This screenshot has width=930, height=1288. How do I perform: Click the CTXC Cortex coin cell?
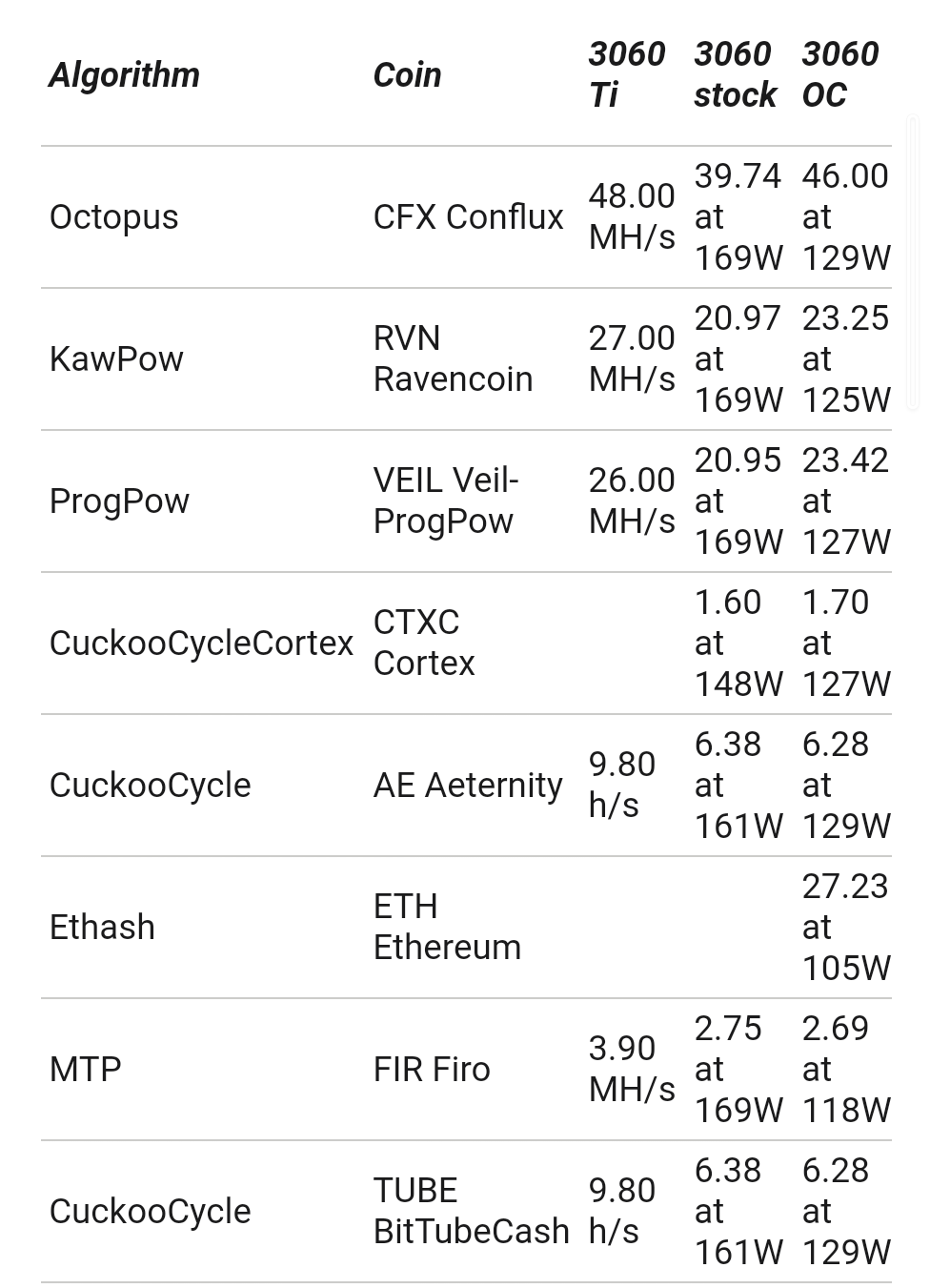424,643
